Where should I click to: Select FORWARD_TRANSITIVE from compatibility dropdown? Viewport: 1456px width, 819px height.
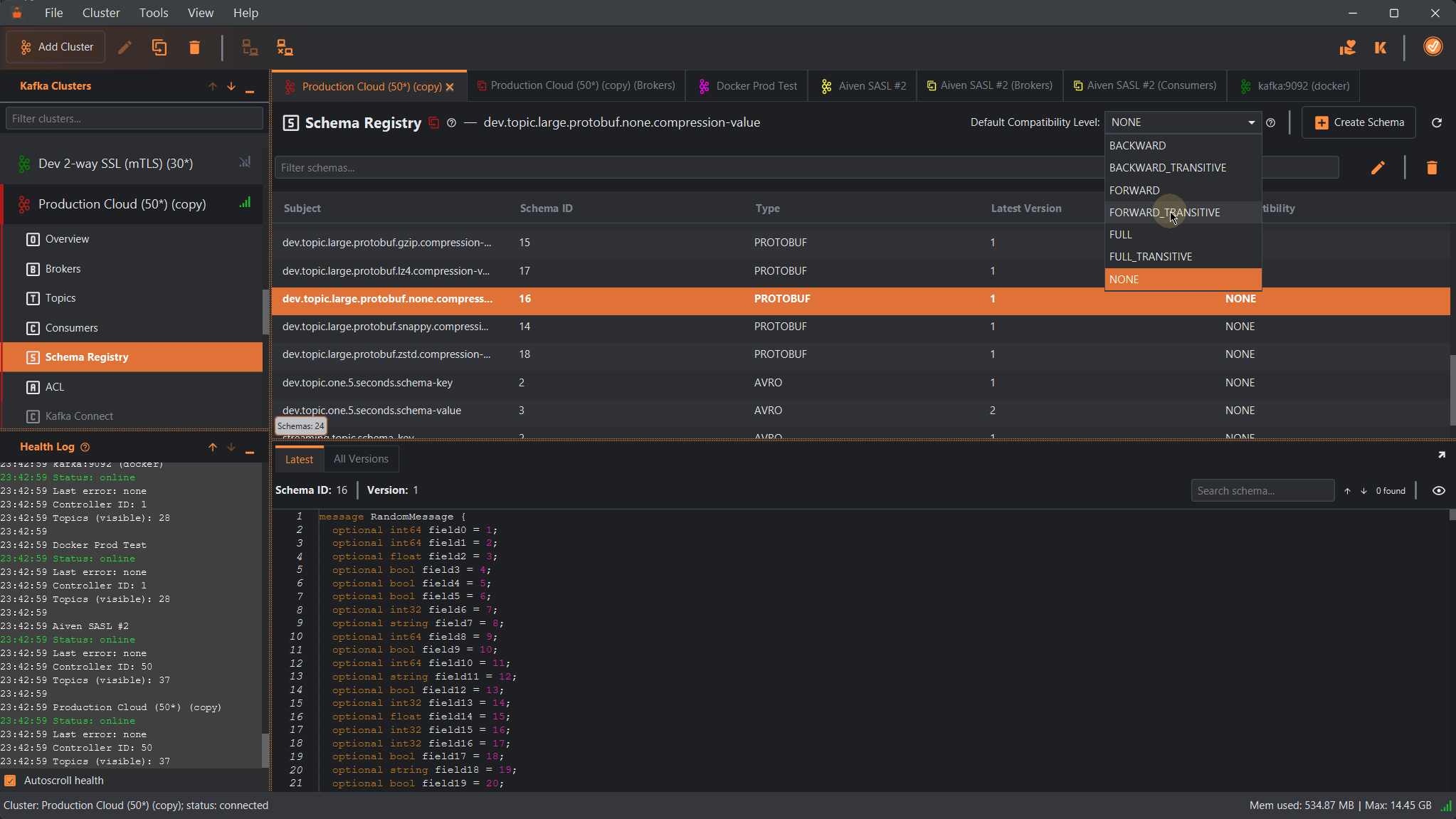(x=1164, y=213)
